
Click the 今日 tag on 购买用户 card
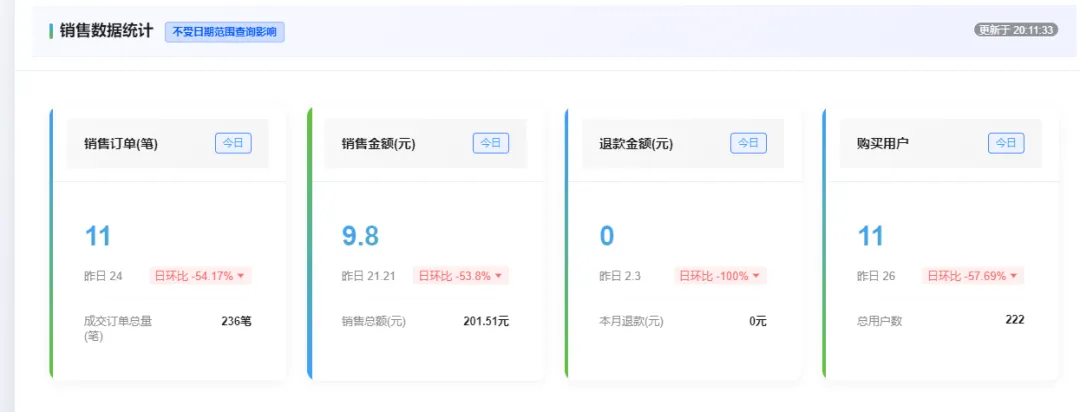[x=1006, y=143]
